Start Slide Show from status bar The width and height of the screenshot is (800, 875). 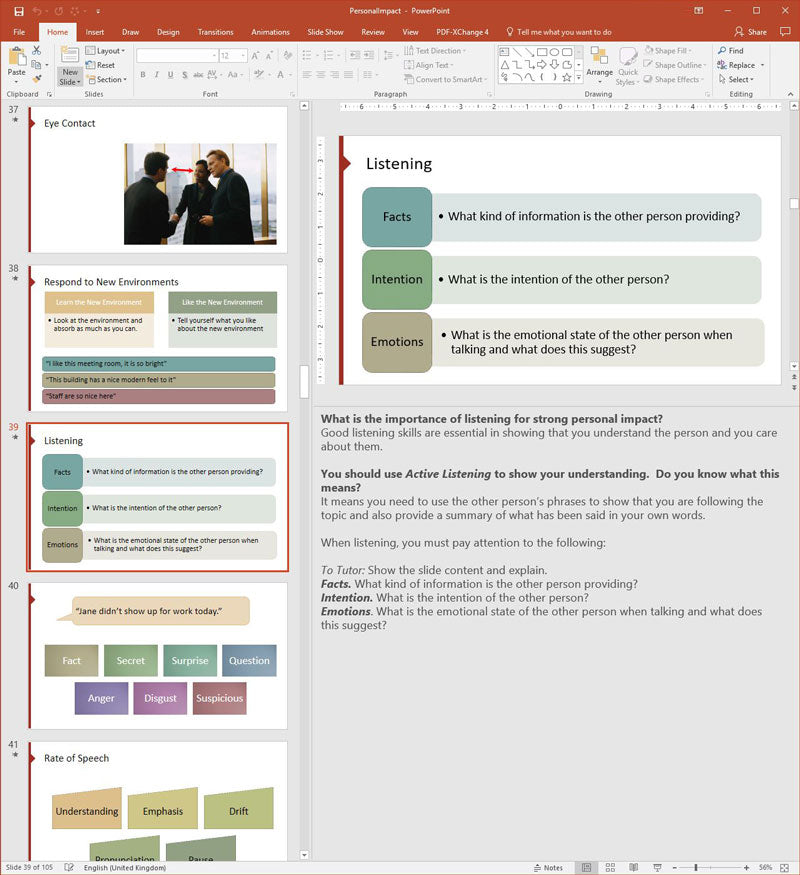pos(657,867)
